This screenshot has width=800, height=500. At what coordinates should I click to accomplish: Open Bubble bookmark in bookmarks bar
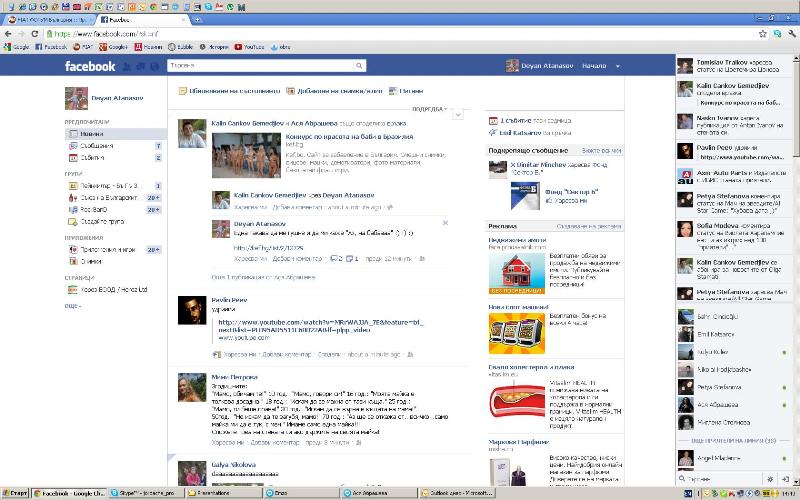pos(180,47)
